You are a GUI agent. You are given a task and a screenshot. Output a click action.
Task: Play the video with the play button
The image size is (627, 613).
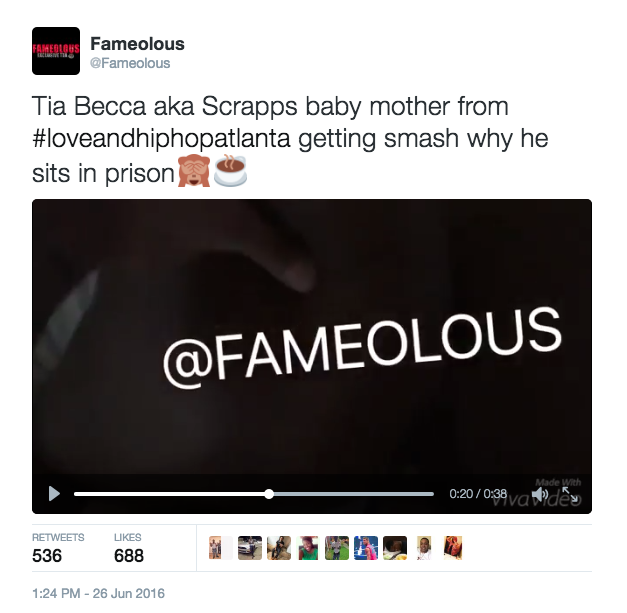click(54, 494)
